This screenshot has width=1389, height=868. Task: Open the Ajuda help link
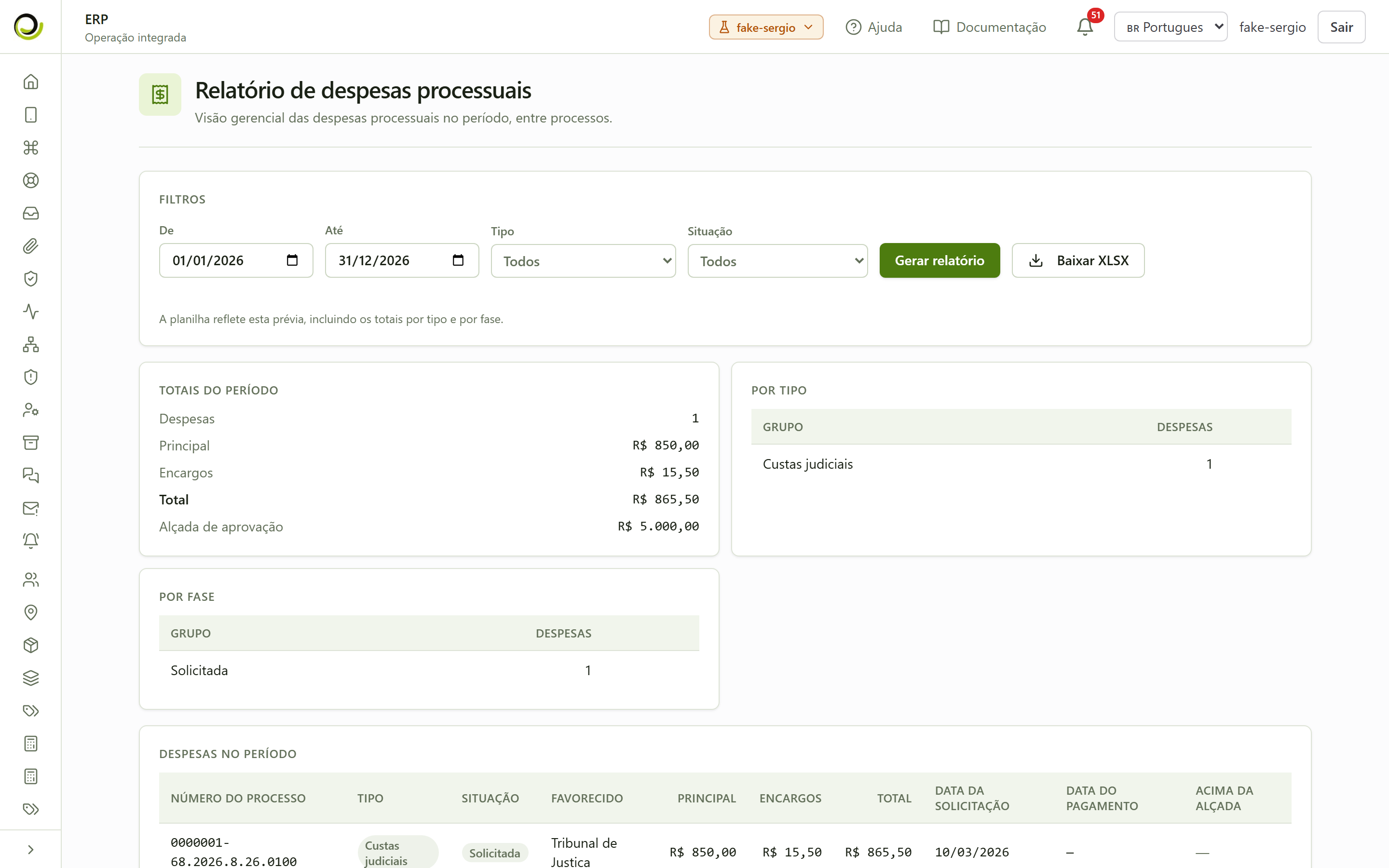[x=873, y=27]
